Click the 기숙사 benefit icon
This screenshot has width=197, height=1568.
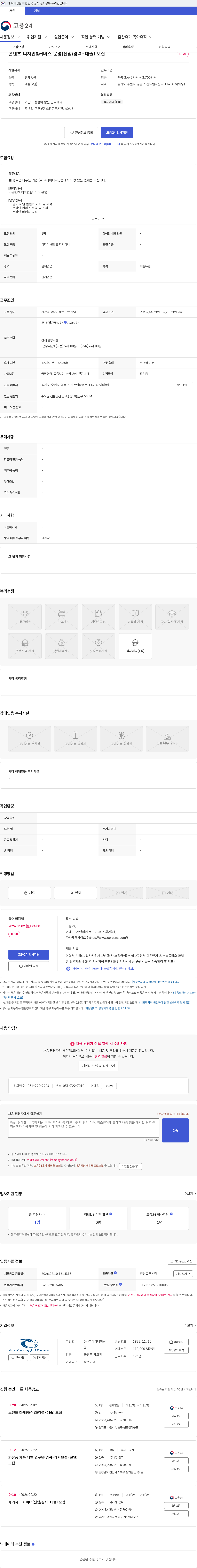pyautogui.click(x=61, y=617)
